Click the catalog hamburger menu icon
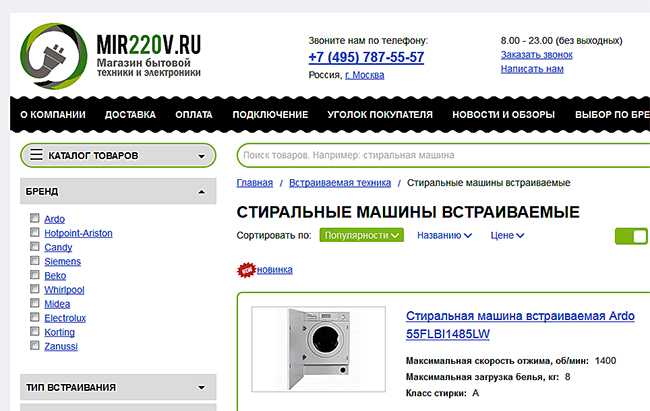 36,155
